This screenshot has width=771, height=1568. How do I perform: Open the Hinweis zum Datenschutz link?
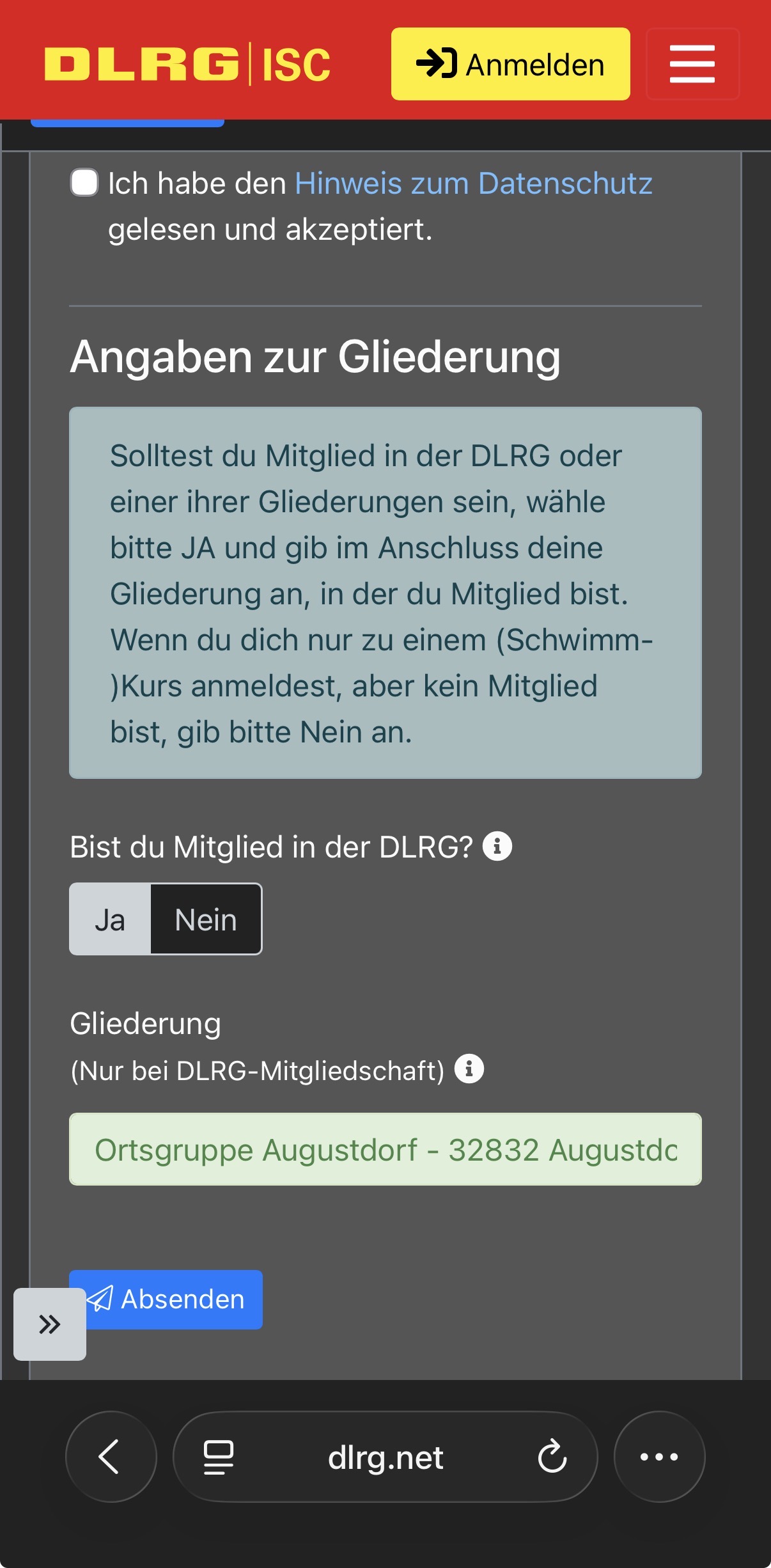[474, 184]
